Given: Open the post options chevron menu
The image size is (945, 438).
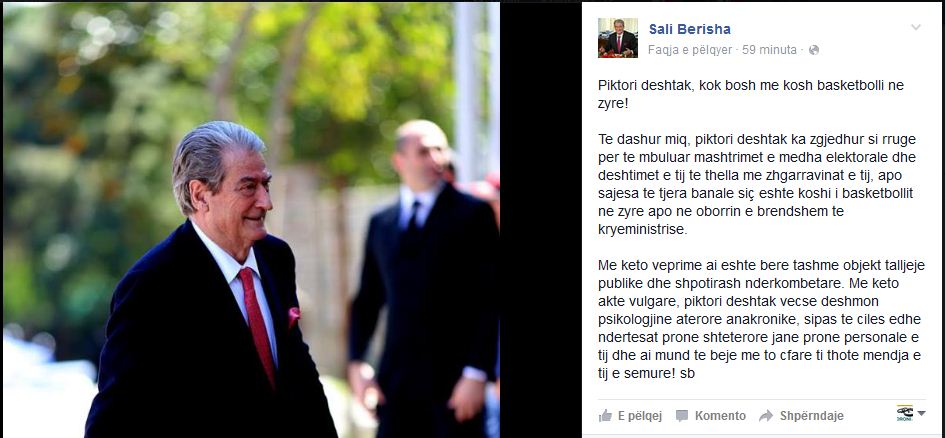Looking at the screenshot, I should tap(916, 28).
